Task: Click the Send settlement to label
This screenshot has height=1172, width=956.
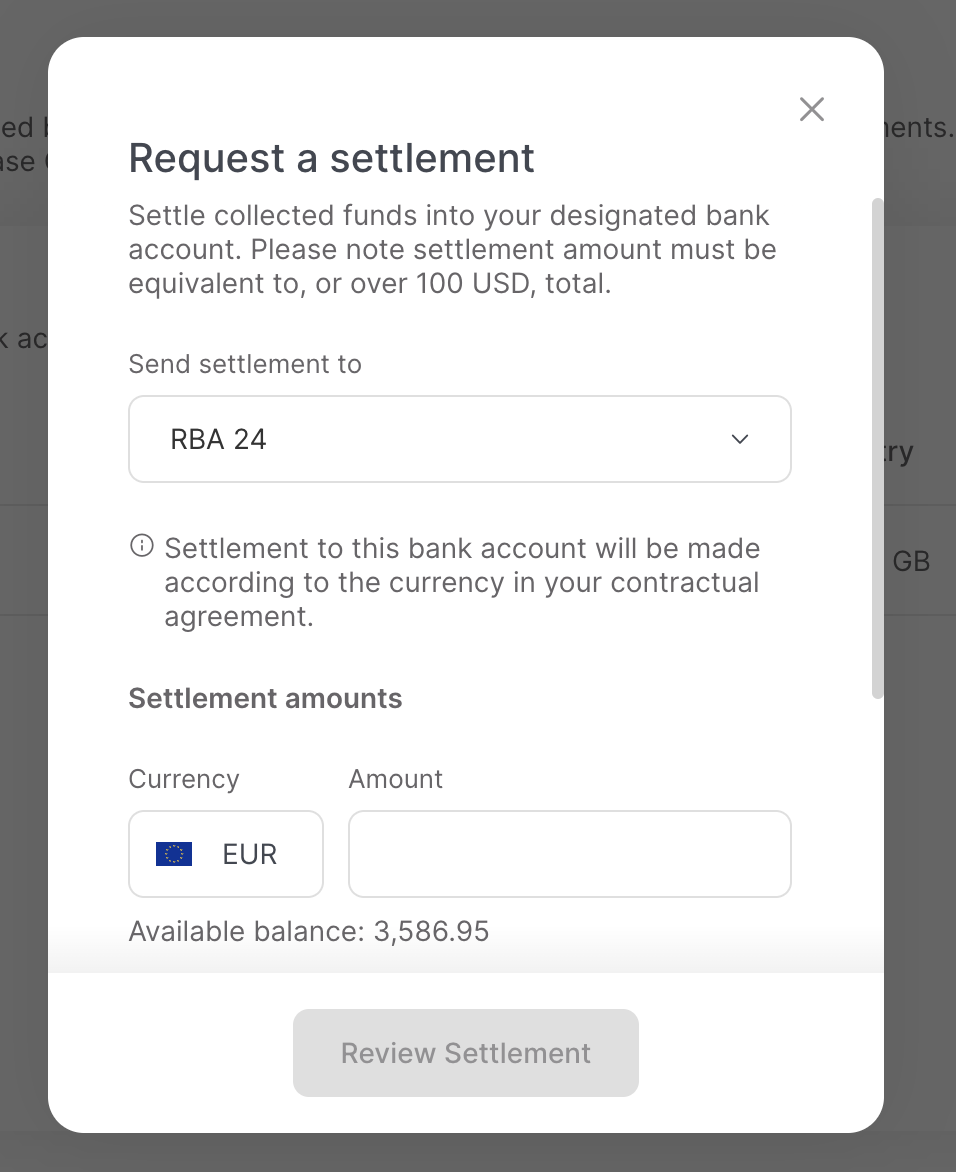Action: [x=245, y=364]
